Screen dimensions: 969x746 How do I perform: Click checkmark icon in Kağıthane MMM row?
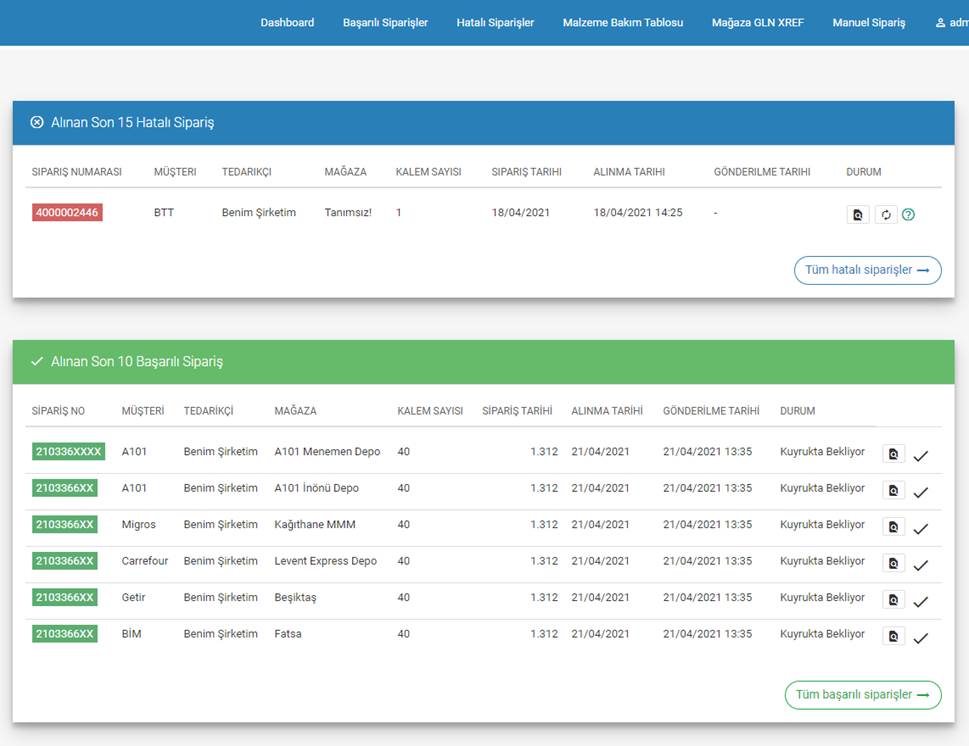(921, 529)
